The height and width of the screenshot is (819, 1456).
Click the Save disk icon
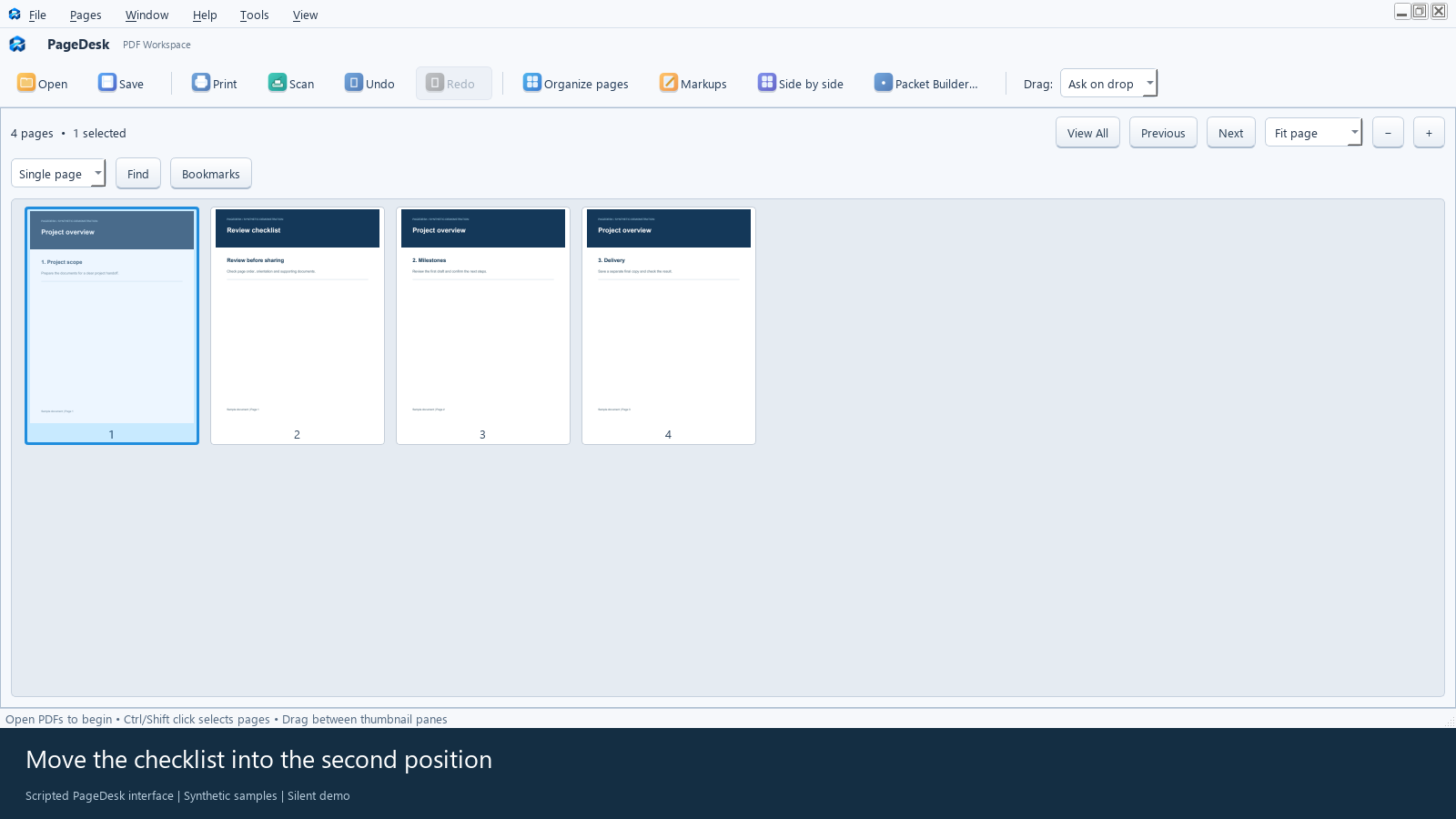coord(107,83)
